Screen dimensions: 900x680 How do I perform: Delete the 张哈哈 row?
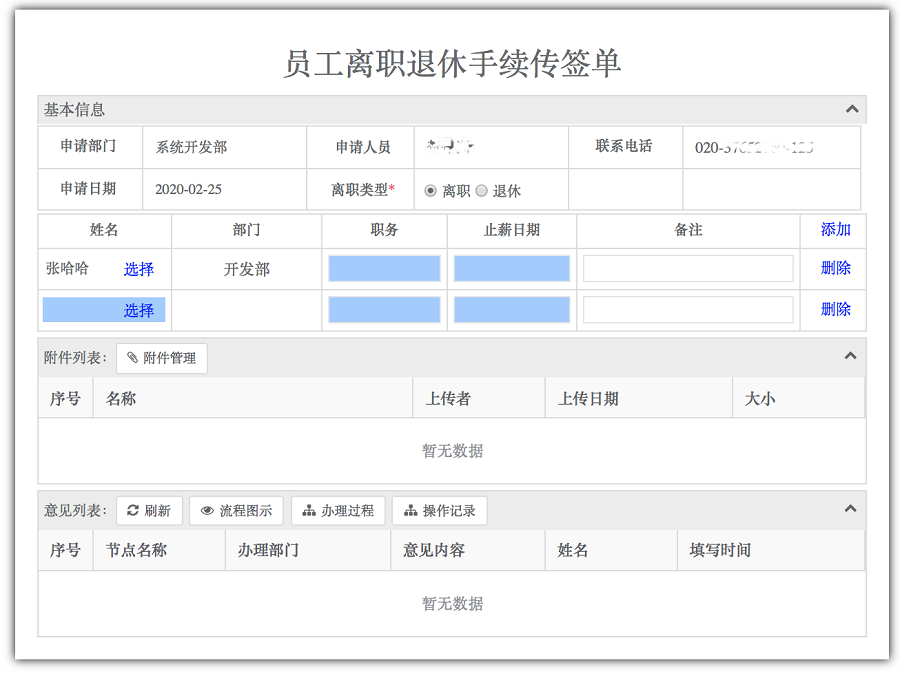[835, 268]
